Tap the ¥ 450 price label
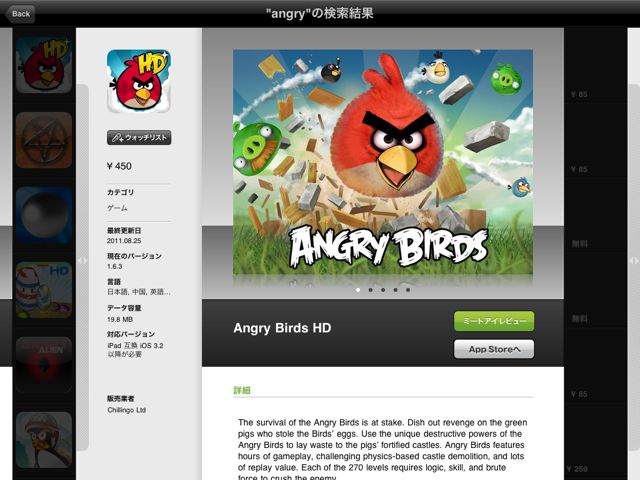The image size is (640, 480). [119, 166]
